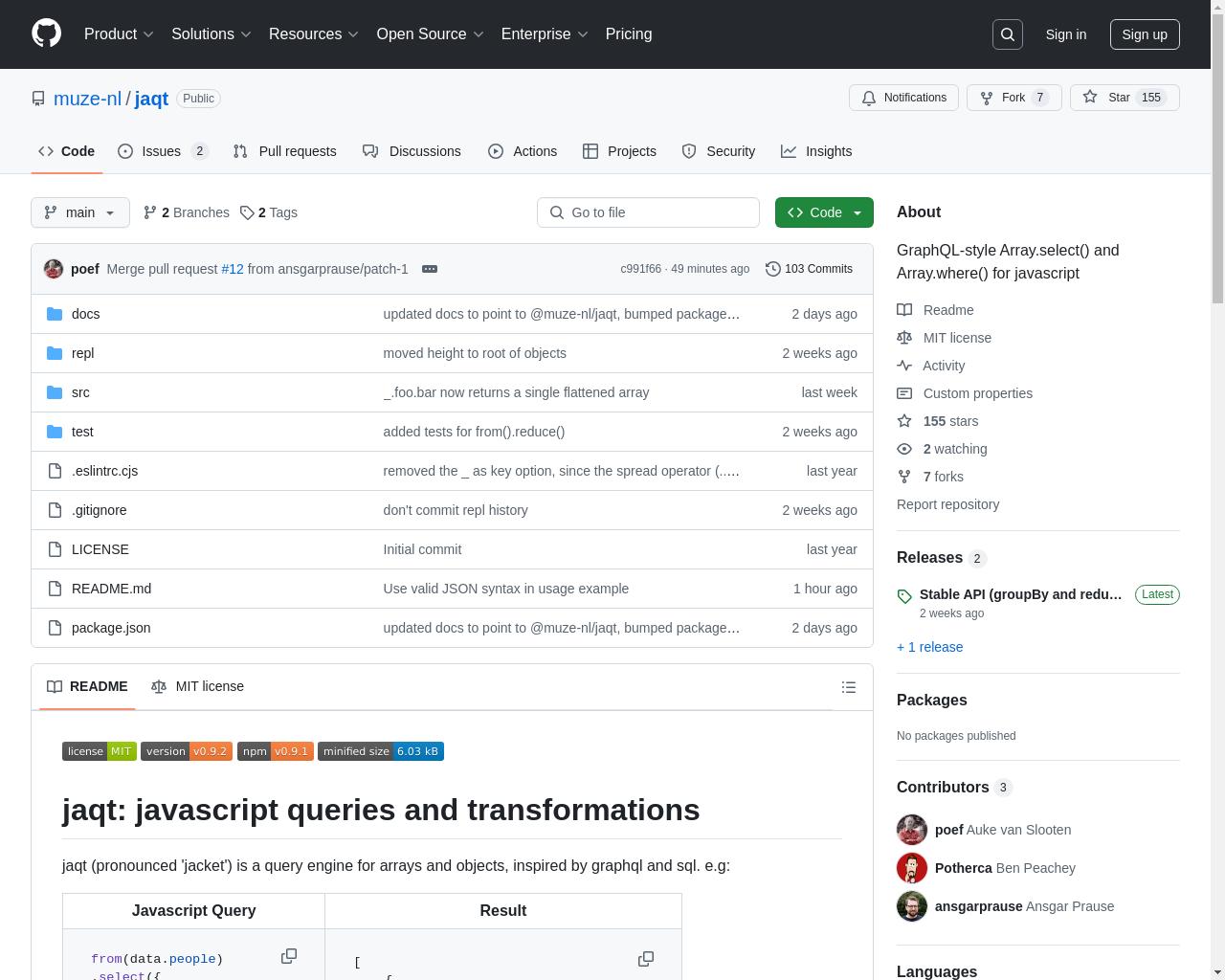
Task: Open the .gitignore file
Action: tap(100, 510)
